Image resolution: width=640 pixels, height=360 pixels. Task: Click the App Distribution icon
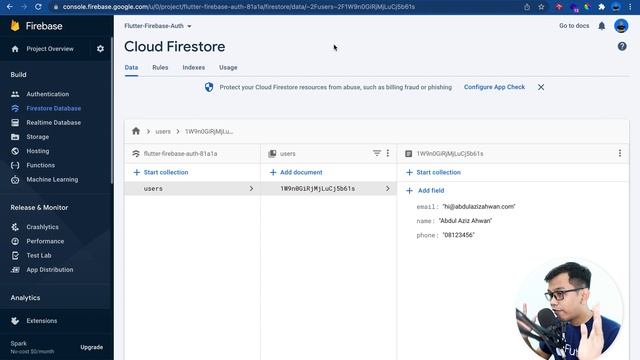pyautogui.click(x=15, y=270)
